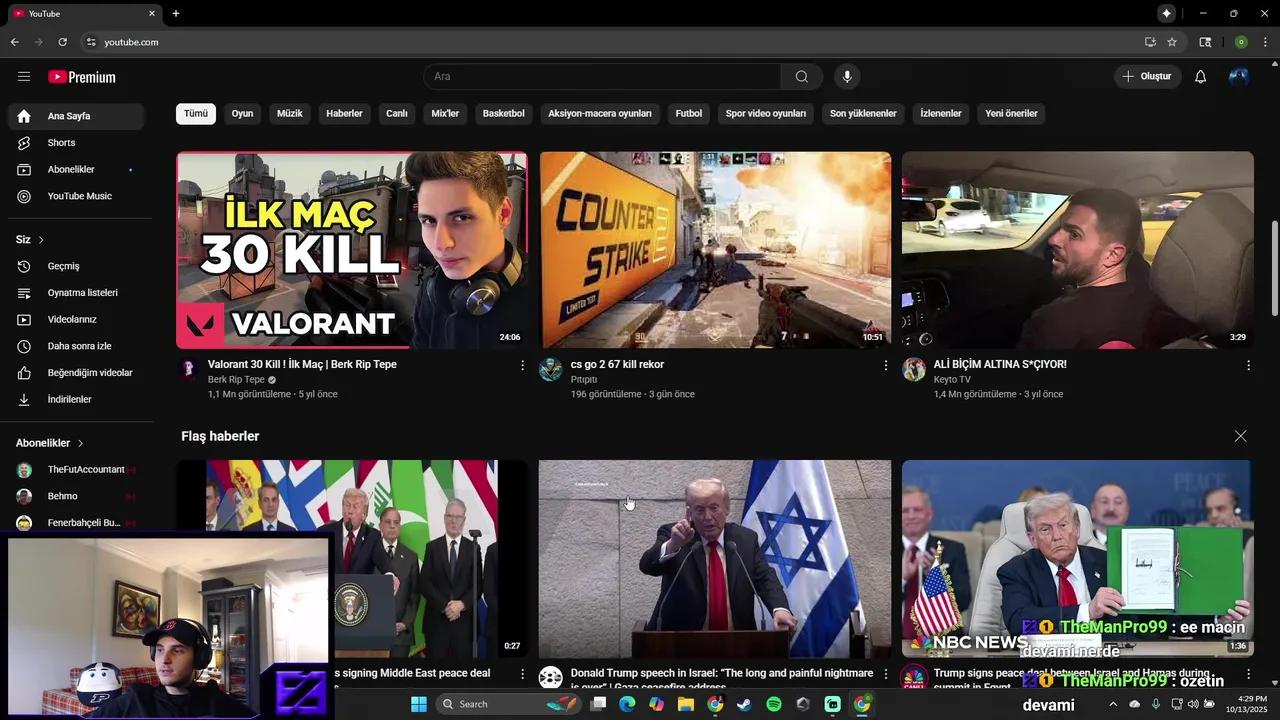Screen dimensions: 1280x720
Task: Open Shorts from the sidebar
Action: tap(76, 143)
